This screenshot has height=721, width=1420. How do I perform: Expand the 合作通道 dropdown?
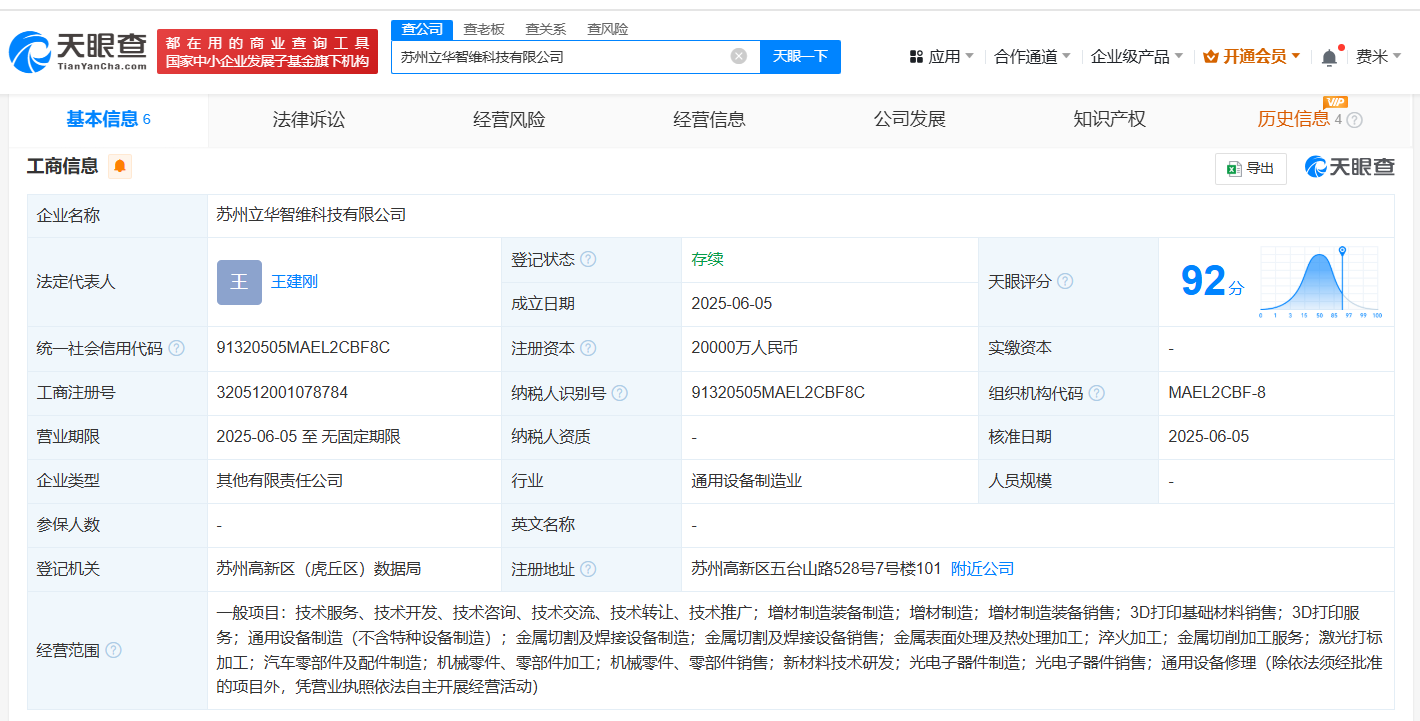coord(1032,57)
